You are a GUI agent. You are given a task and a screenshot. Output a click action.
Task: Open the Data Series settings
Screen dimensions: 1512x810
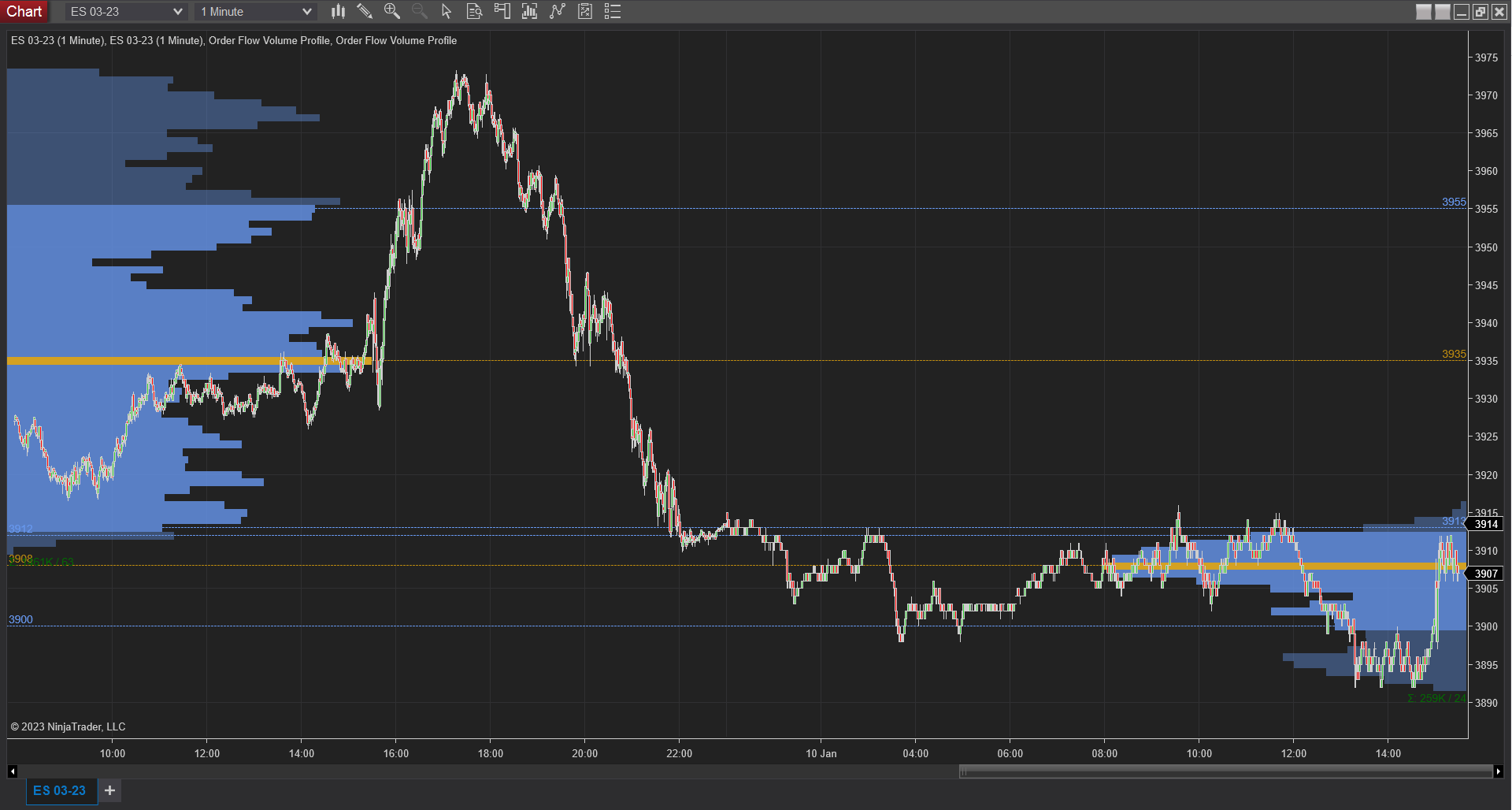pyautogui.click(x=529, y=11)
